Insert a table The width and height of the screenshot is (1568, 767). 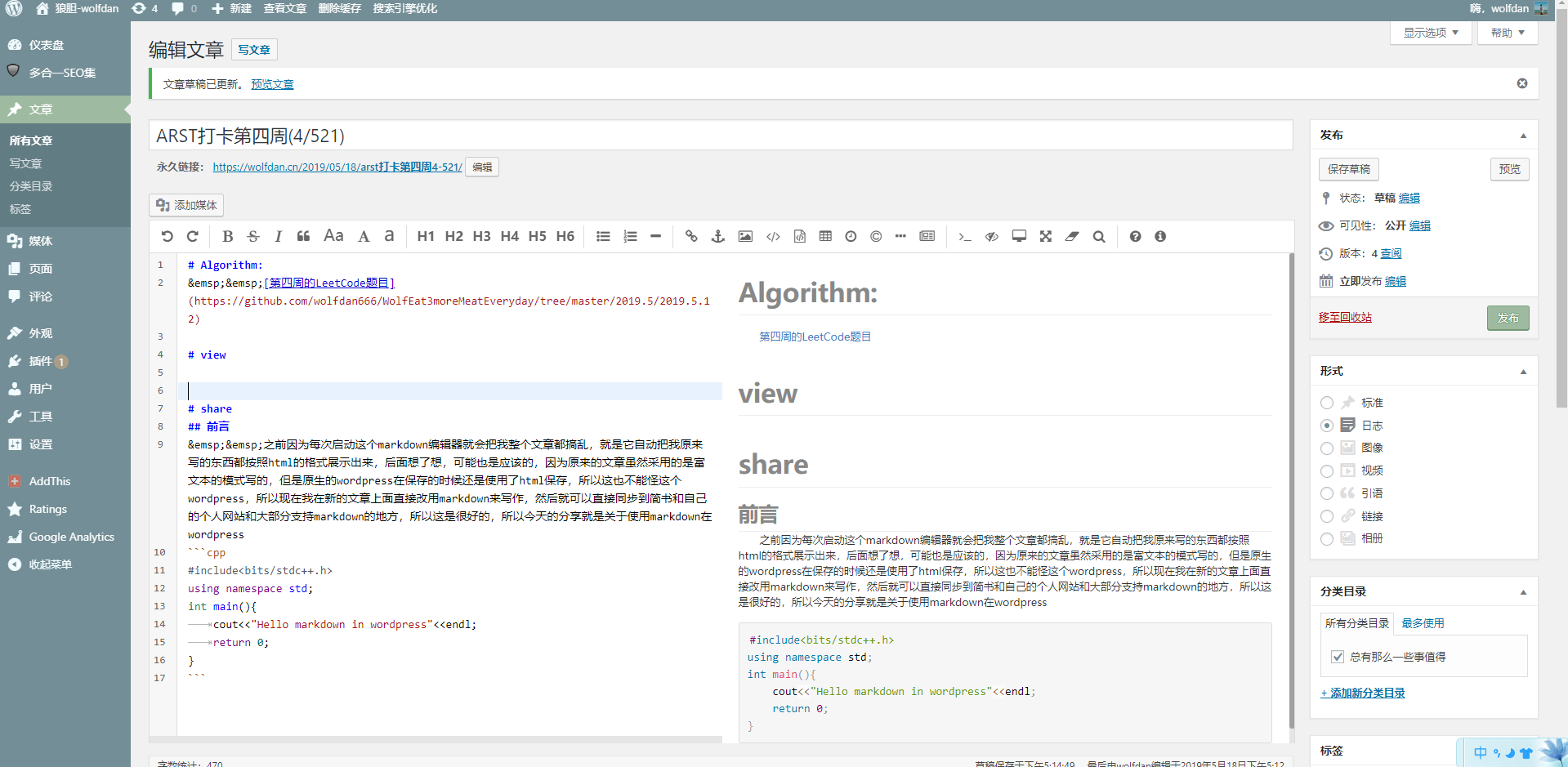pyautogui.click(x=825, y=237)
